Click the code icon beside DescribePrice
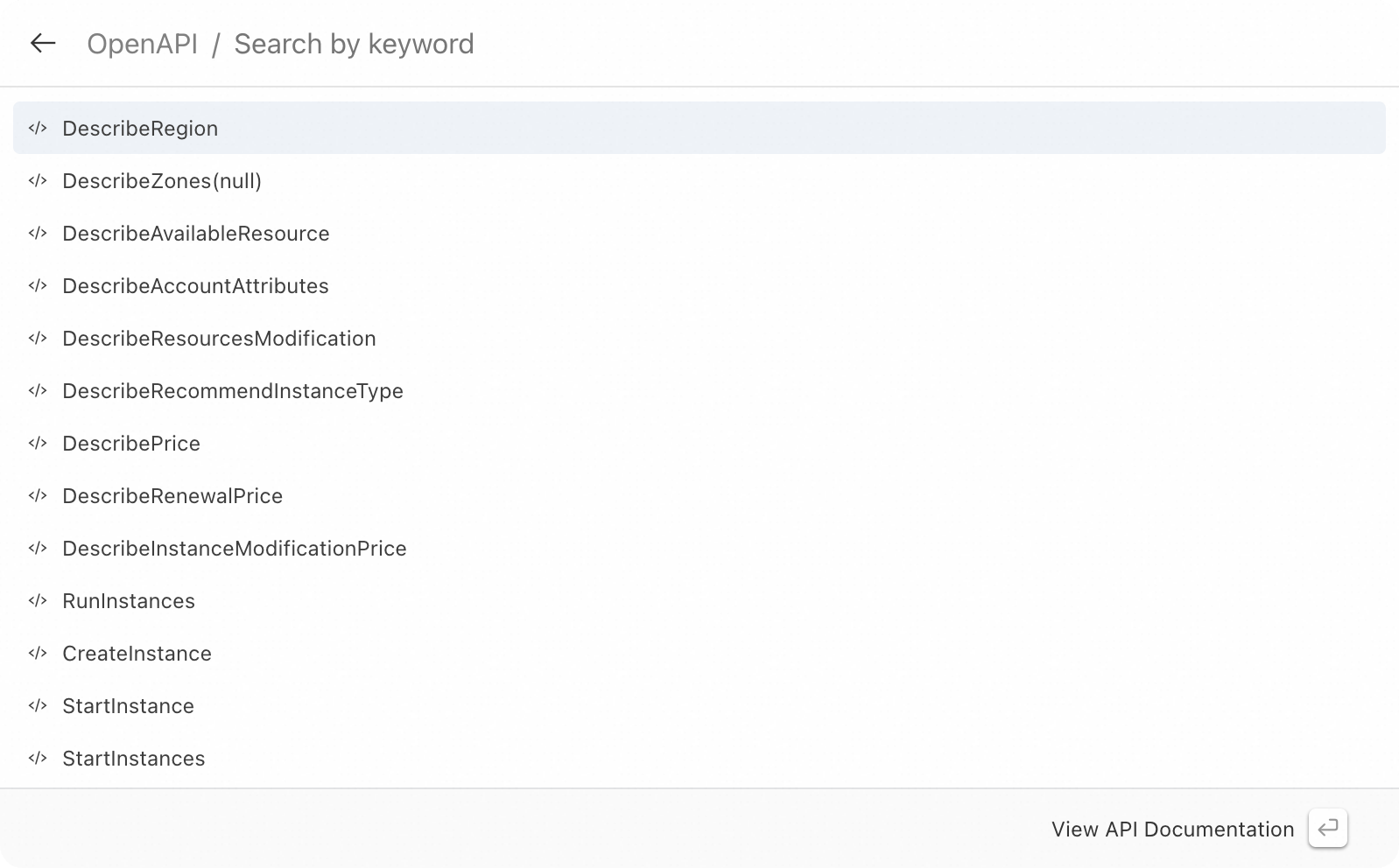 37,444
